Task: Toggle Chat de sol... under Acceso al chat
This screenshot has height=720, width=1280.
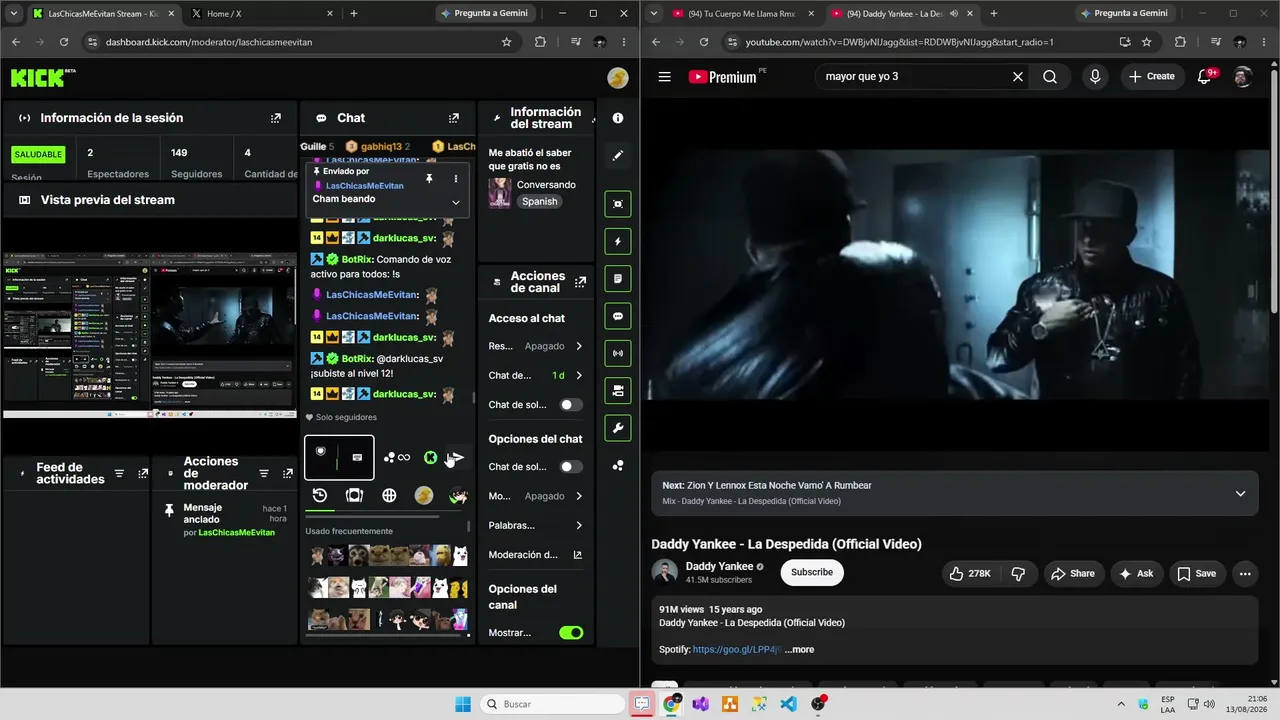Action: (571, 405)
